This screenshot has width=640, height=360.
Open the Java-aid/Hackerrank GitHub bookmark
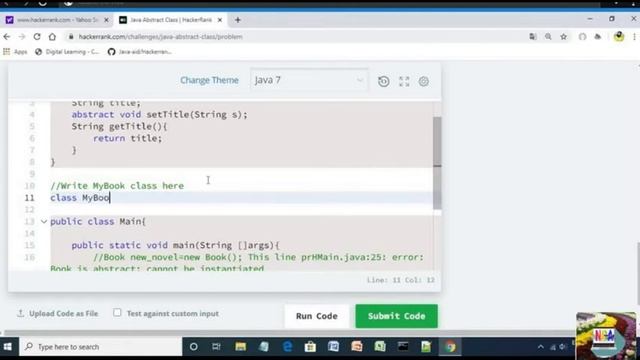click(140, 52)
